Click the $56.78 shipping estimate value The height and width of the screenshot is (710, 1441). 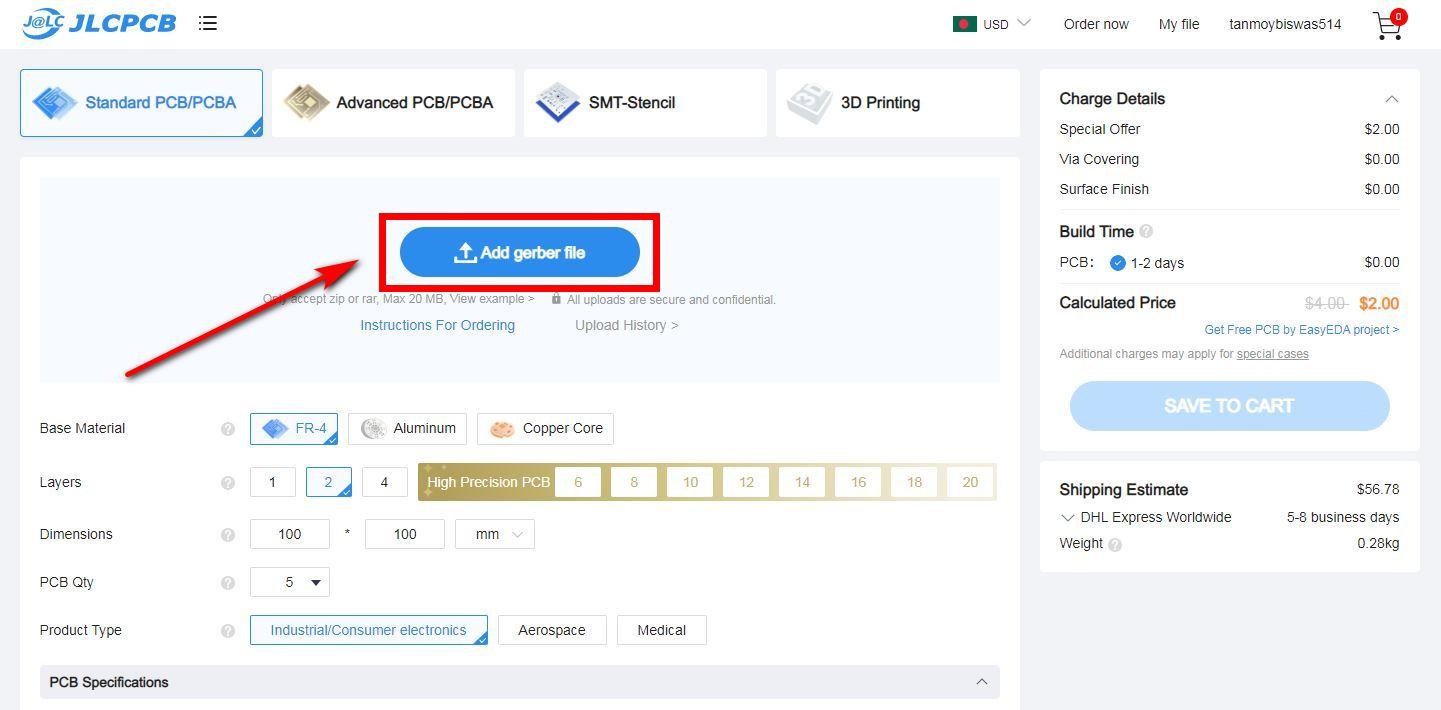[x=1378, y=489]
